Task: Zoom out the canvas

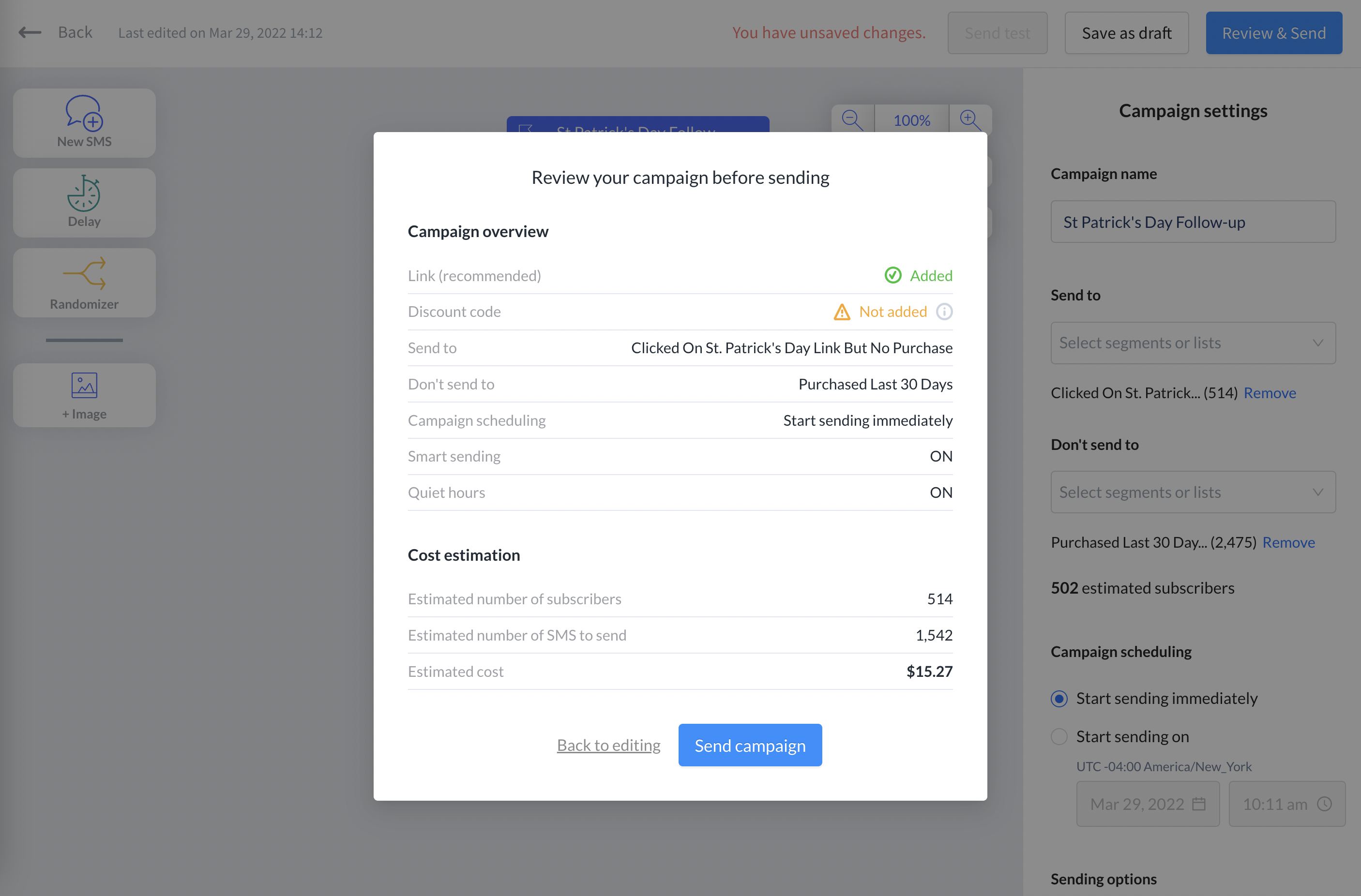Action: (852, 120)
